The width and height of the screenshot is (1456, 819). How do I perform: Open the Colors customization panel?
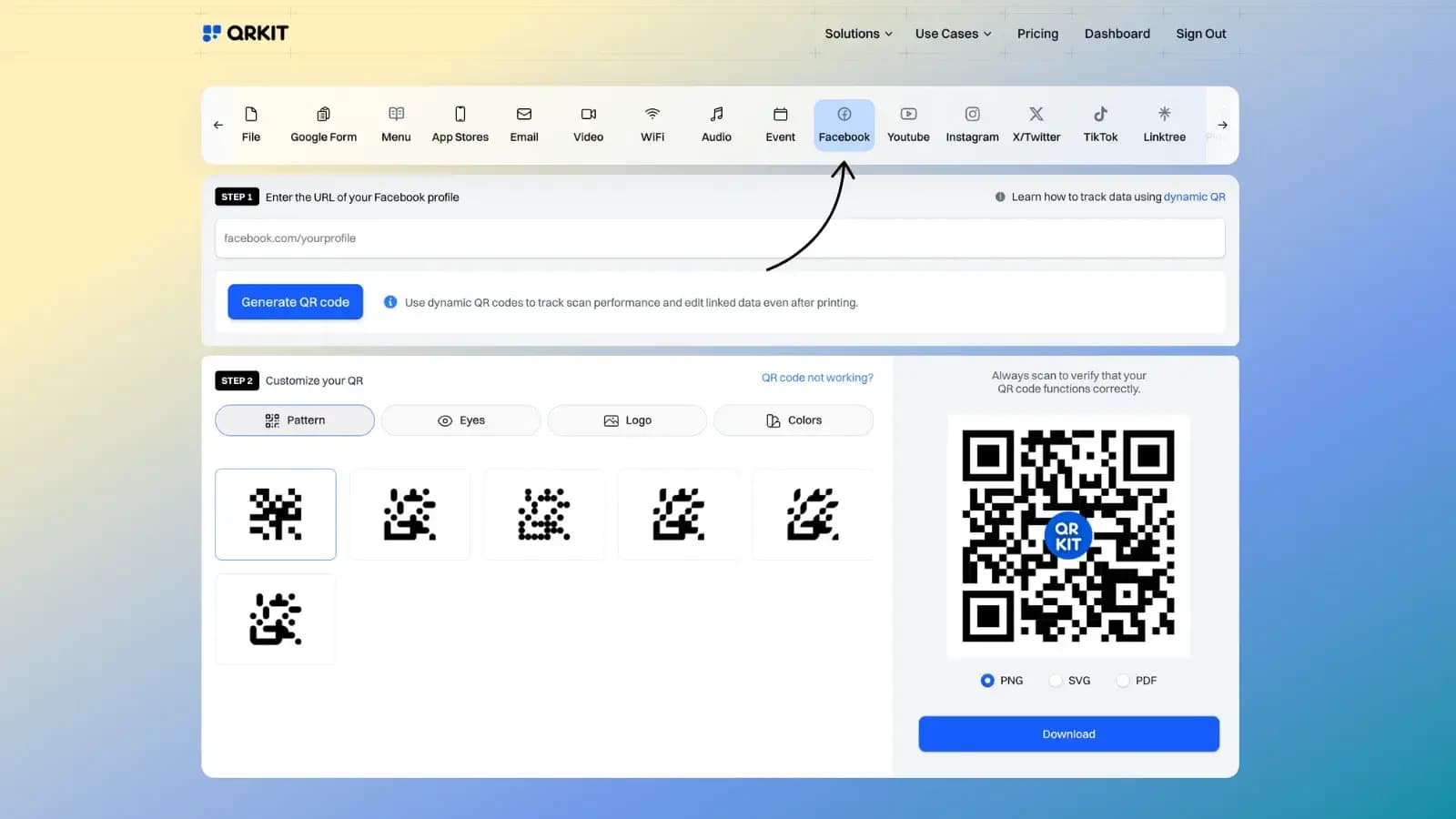(x=793, y=420)
